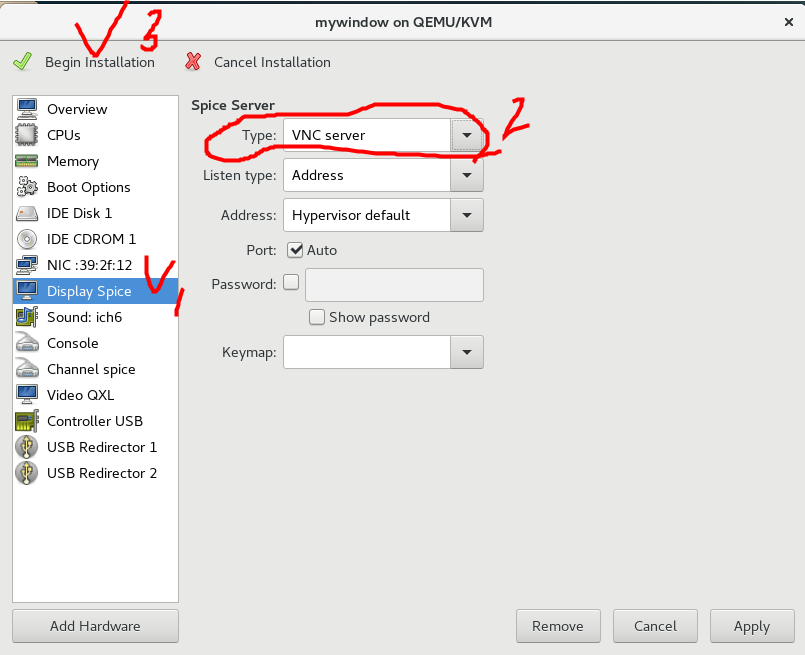This screenshot has height=655, width=805.
Task: Enable the Password checkbox
Action: click(291, 282)
